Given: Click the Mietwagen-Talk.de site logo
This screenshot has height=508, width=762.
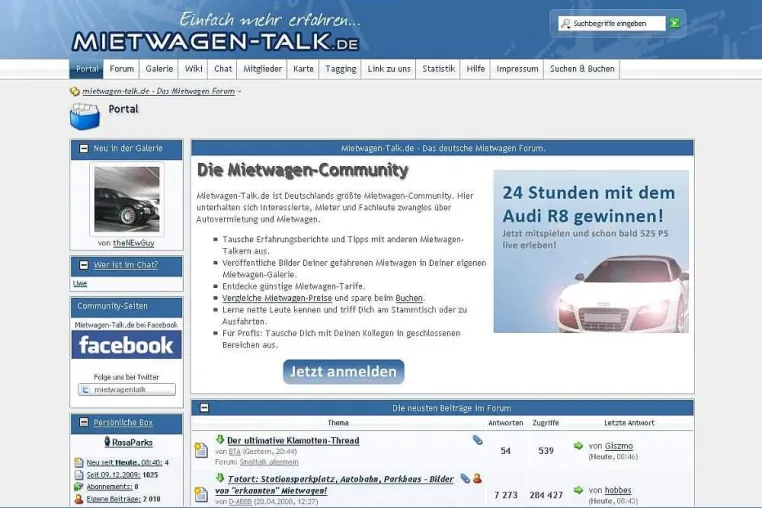Looking at the screenshot, I should point(215,41).
